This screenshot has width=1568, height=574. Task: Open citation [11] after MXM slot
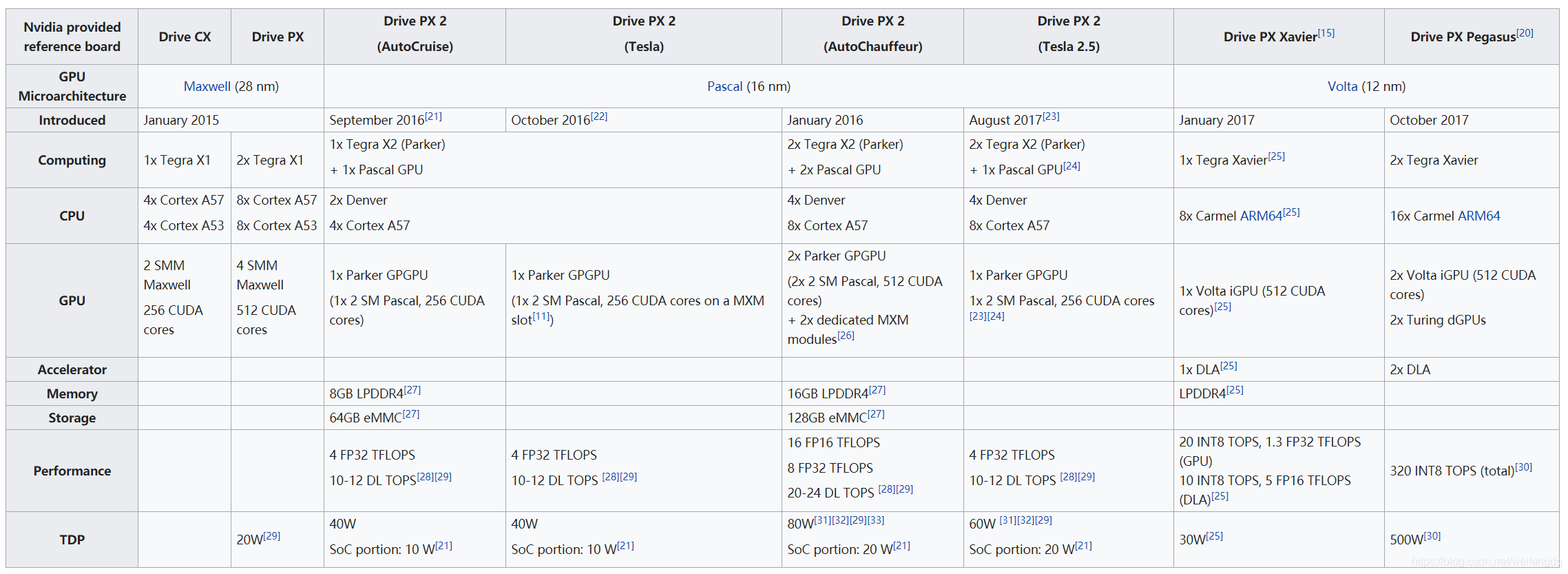(541, 316)
